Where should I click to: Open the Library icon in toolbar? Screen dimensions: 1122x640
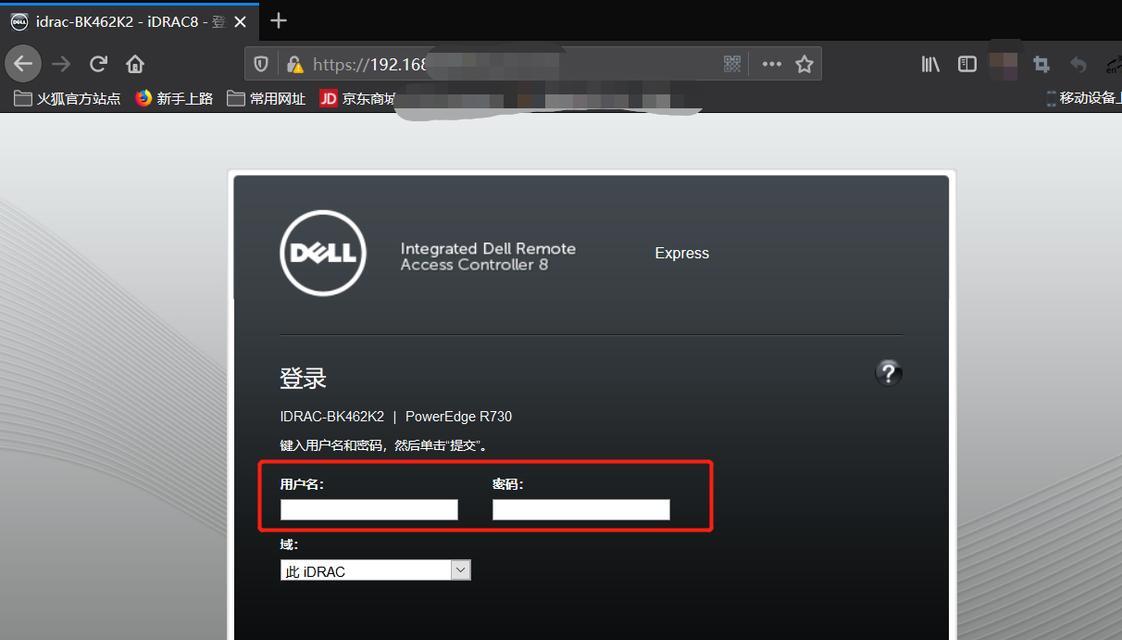[930, 64]
